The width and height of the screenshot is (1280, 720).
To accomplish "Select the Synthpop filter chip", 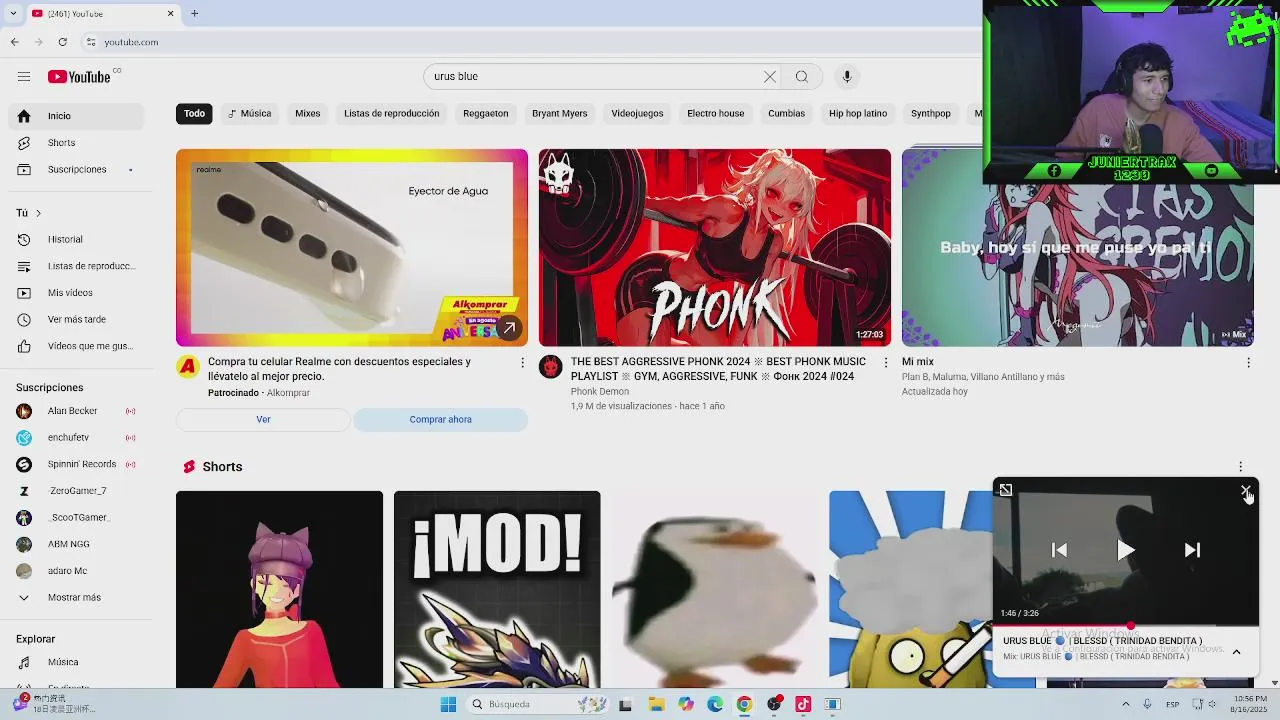I will click(x=931, y=114).
